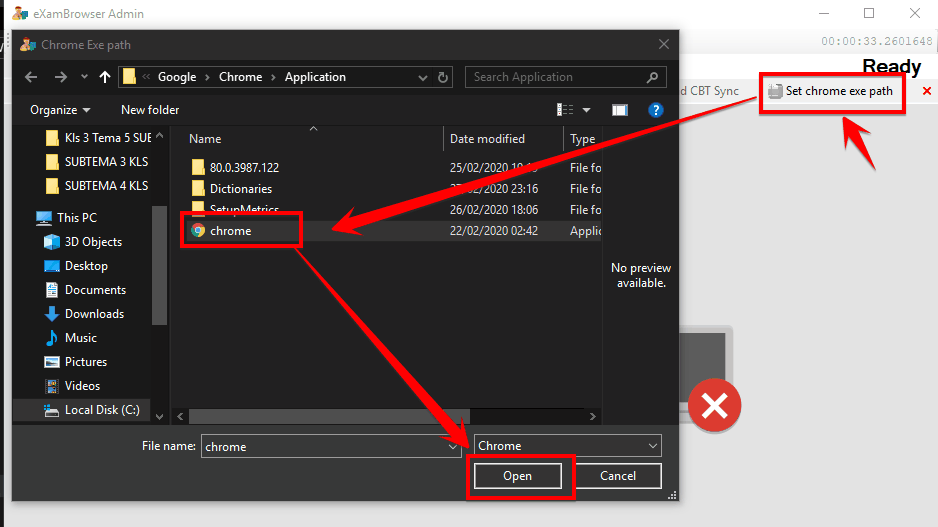Image resolution: width=938 pixels, height=527 pixels.
Task: Click the Cancel button
Action: (x=618, y=476)
